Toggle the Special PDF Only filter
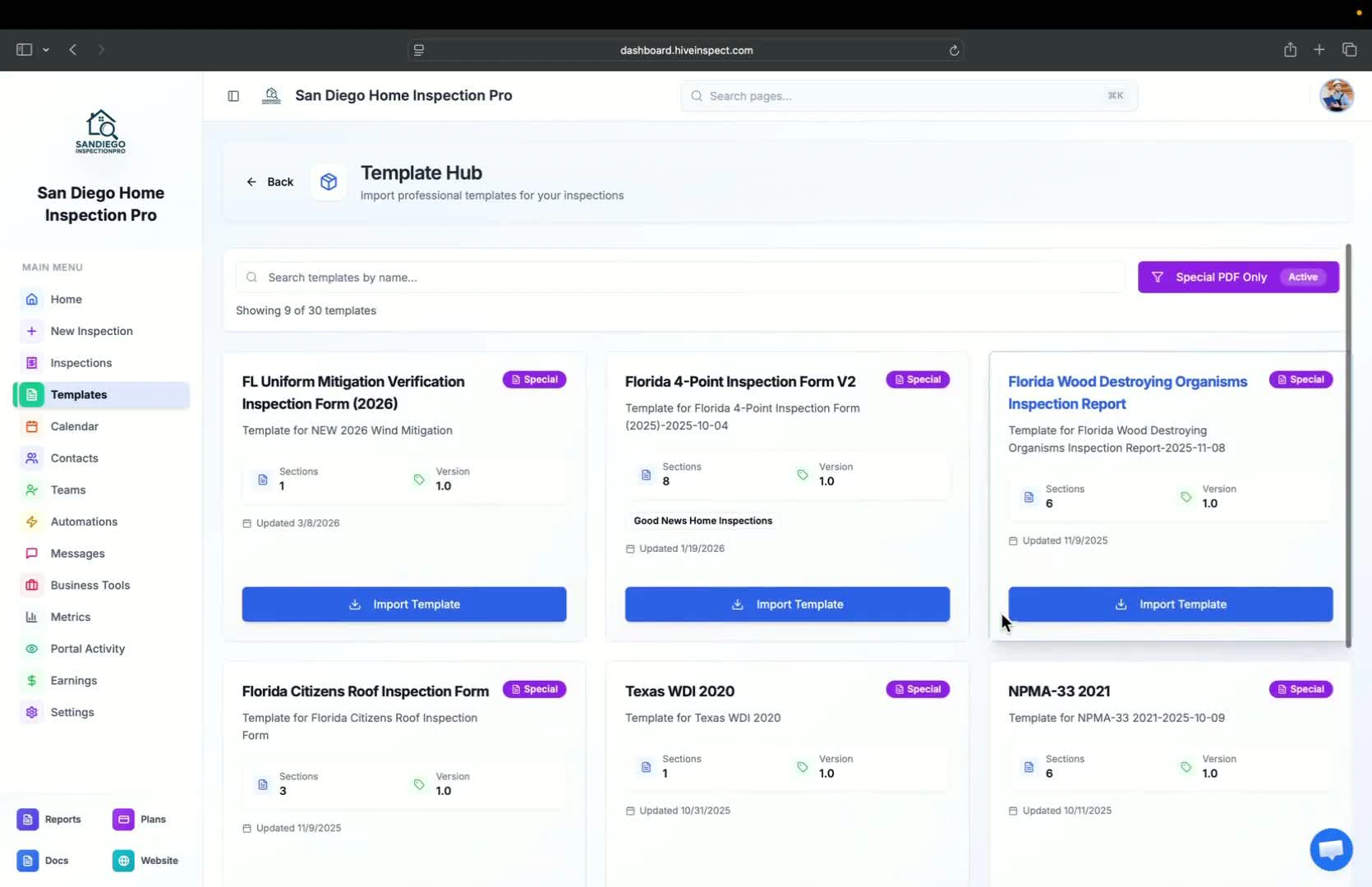 pyautogui.click(x=1238, y=278)
